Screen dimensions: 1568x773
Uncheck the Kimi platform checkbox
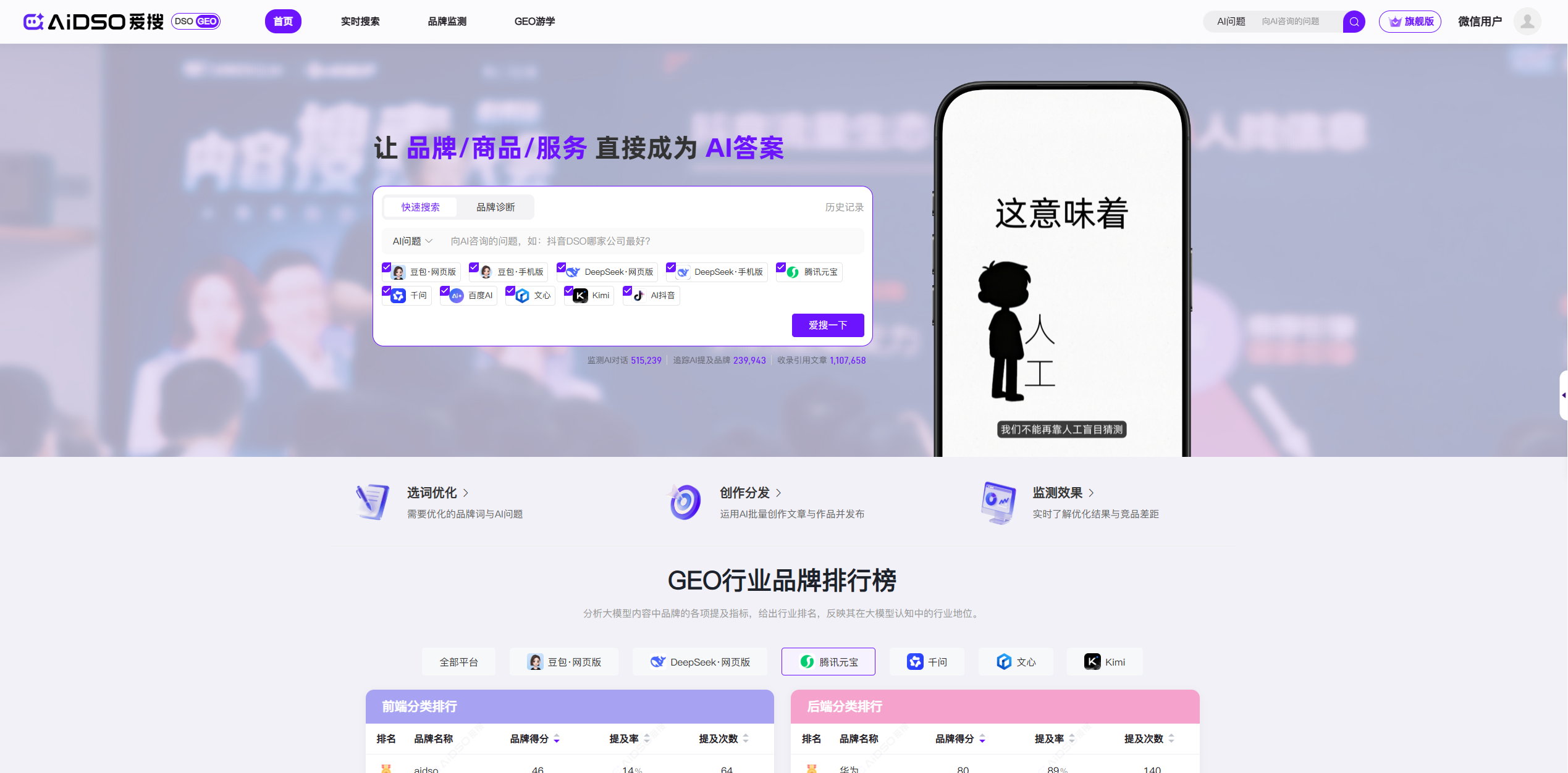[568, 291]
